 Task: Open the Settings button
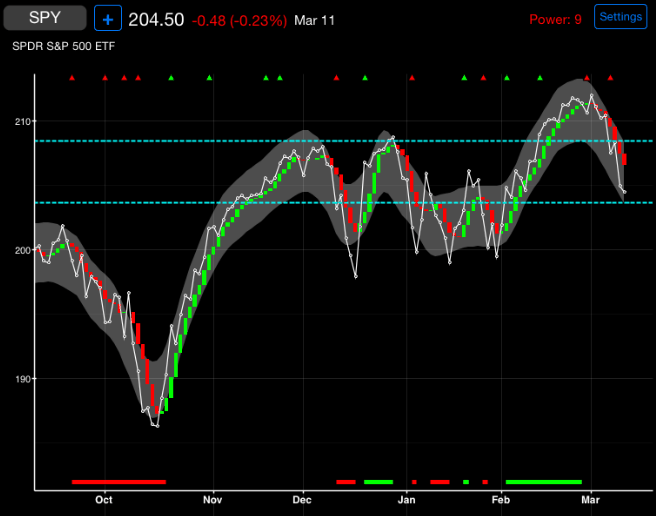620,17
